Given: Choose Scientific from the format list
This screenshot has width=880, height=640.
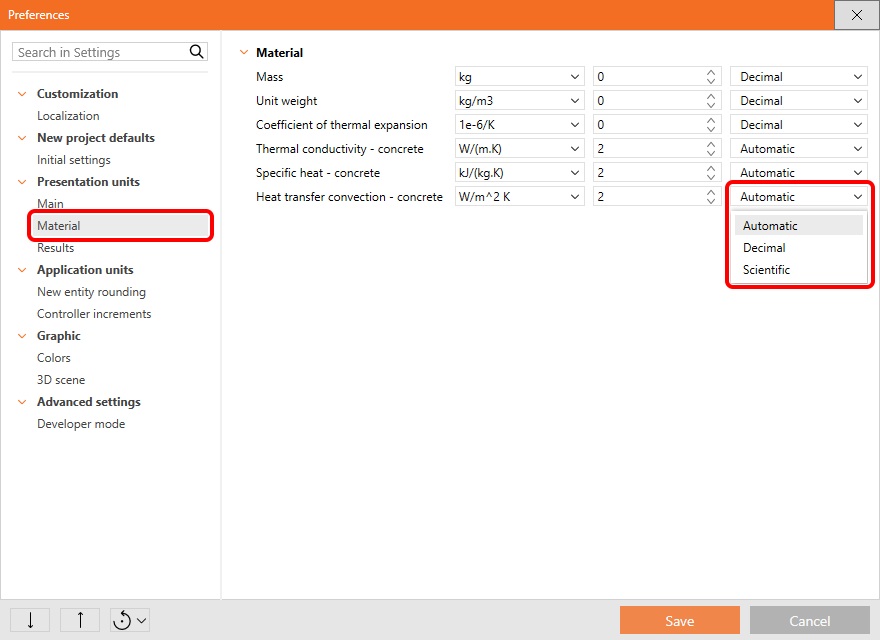Looking at the screenshot, I should pyautogui.click(x=766, y=270).
